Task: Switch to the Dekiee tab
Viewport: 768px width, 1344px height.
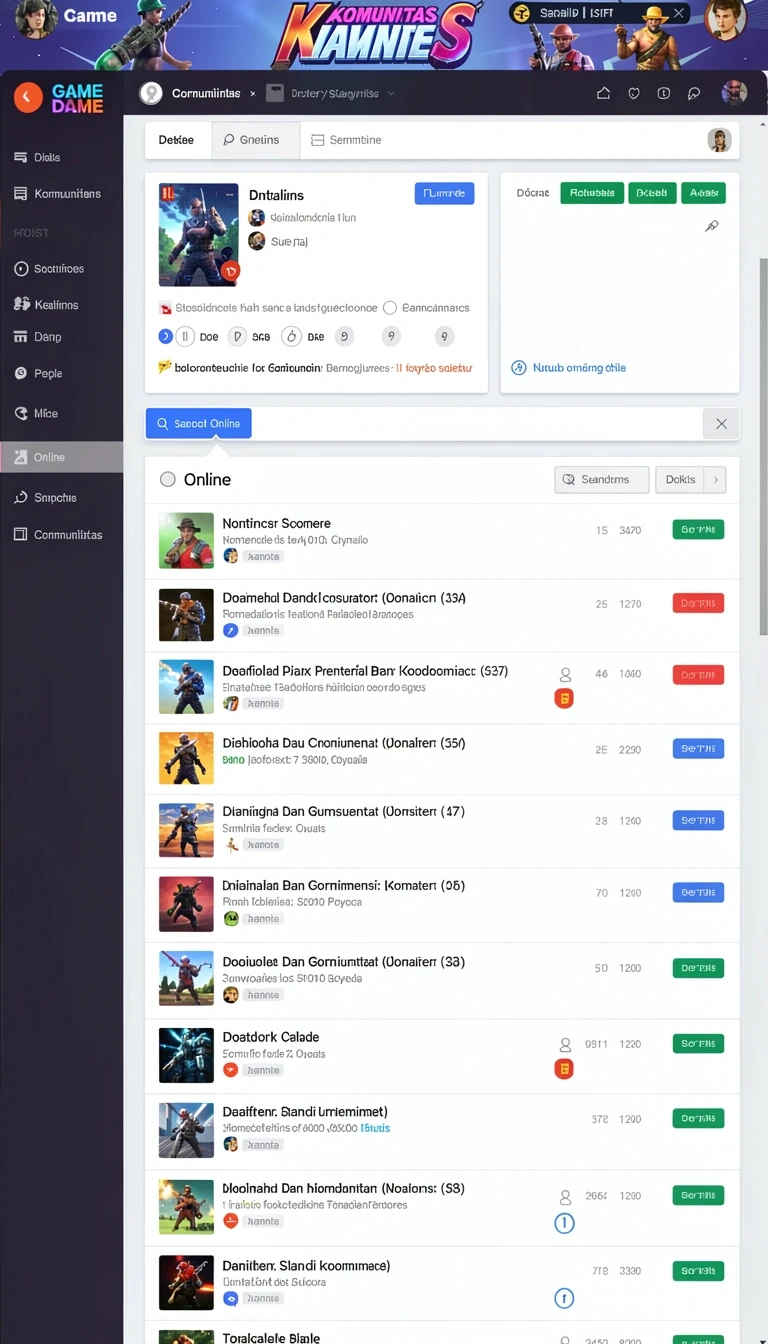Action: pos(177,140)
